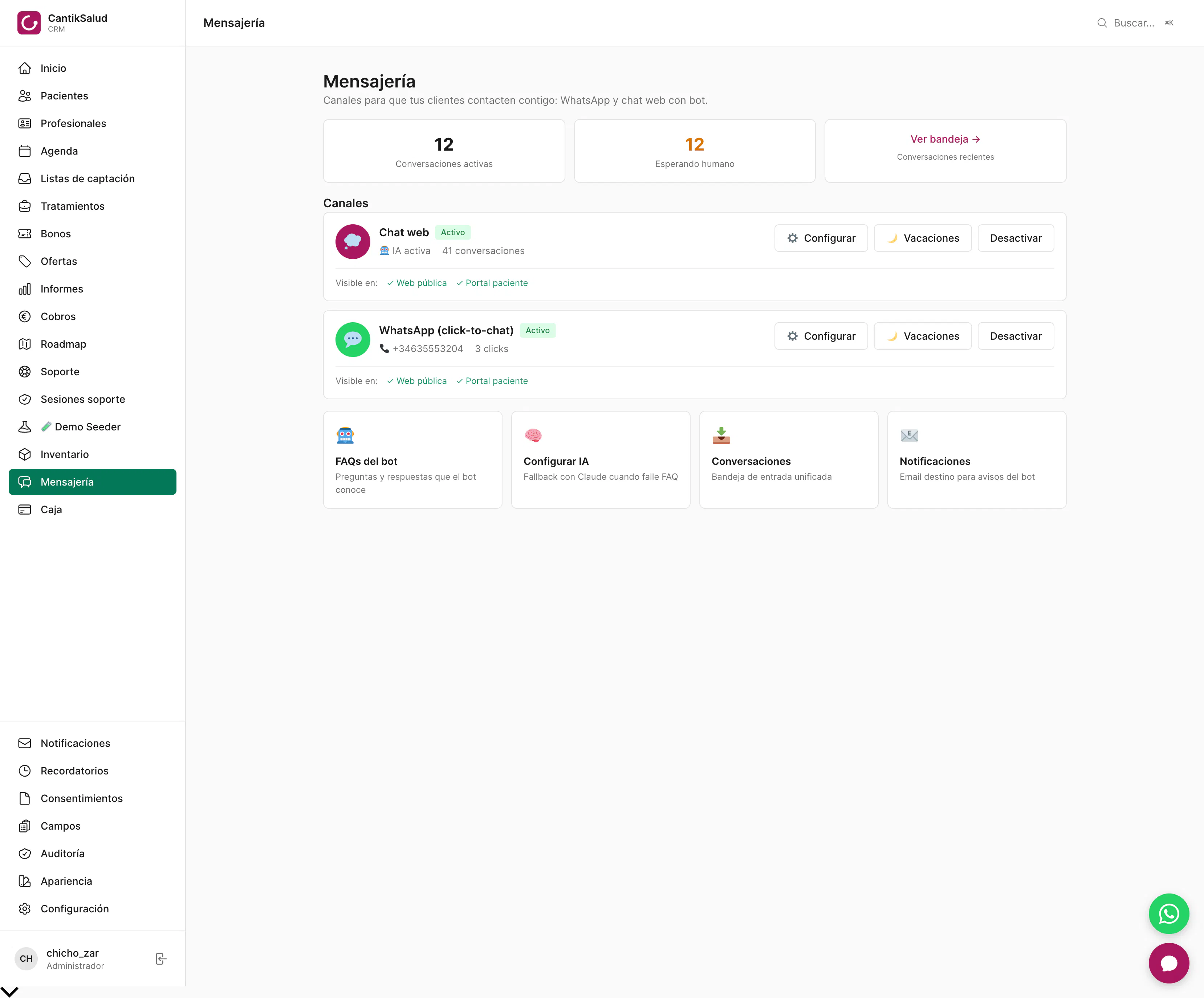Open Auditoría in the sidebar

[x=92, y=854]
